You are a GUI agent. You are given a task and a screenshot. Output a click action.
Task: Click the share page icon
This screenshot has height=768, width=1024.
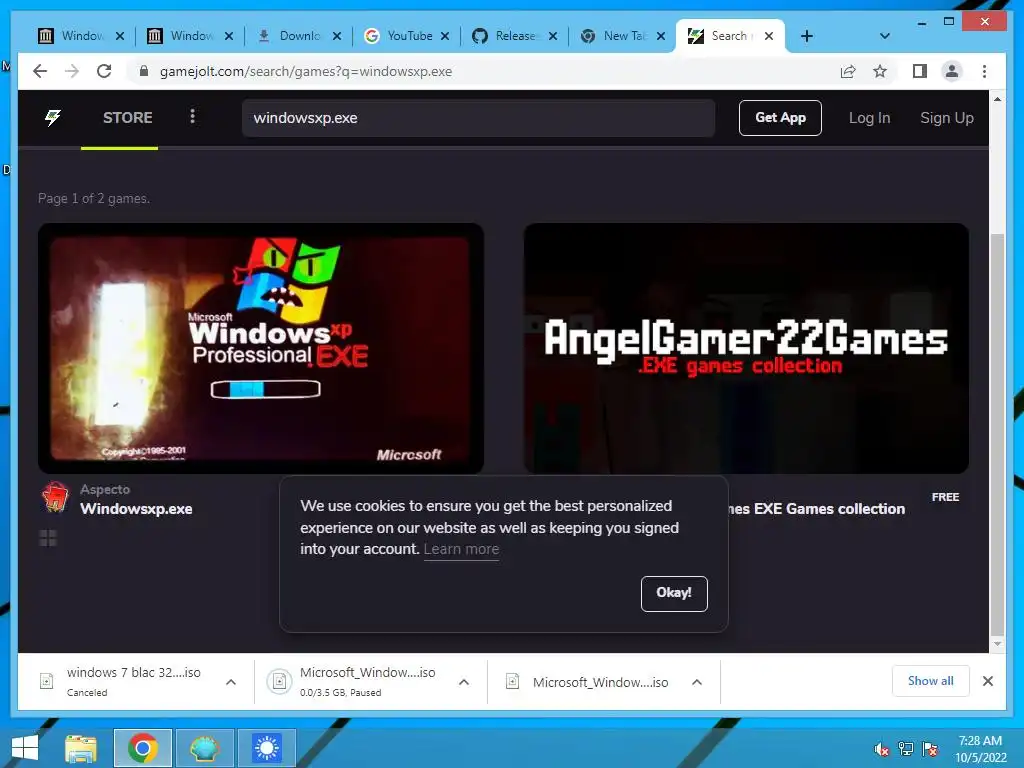848,71
